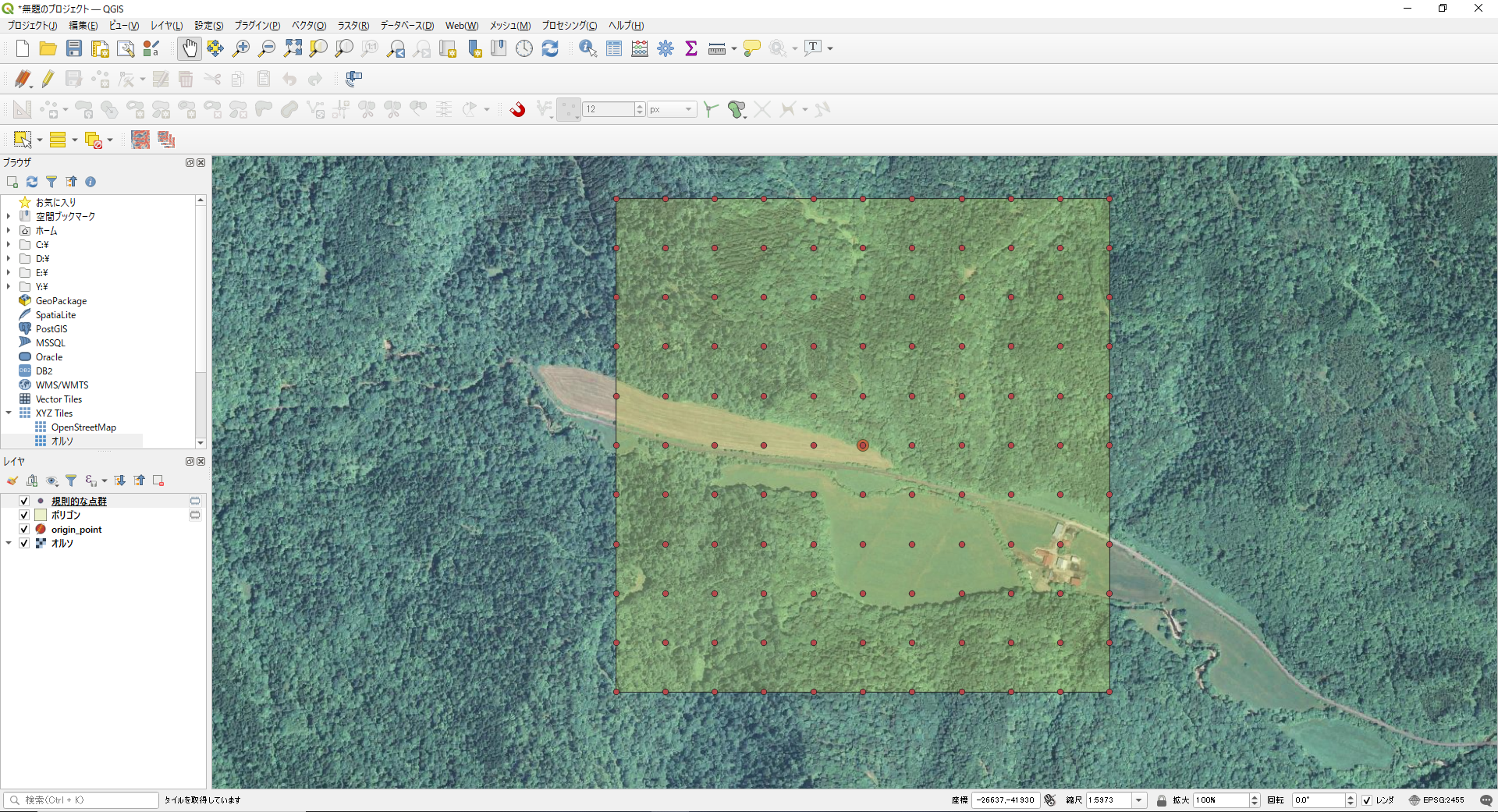
Task: Open the Field Calculator abacus icon
Action: tap(640, 48)
